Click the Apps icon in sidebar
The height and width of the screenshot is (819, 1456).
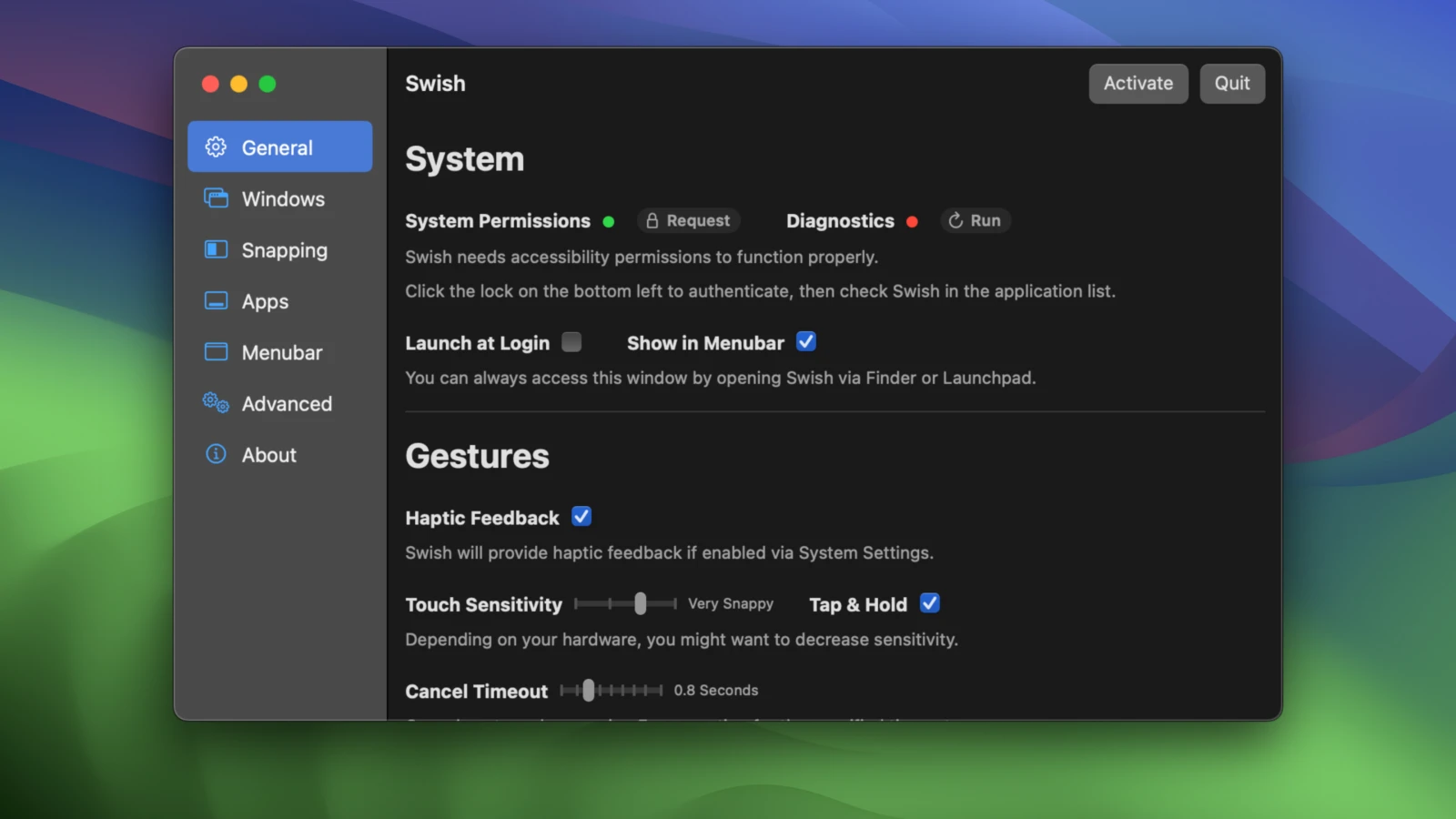pyautogui.click(x=216, y=301)
